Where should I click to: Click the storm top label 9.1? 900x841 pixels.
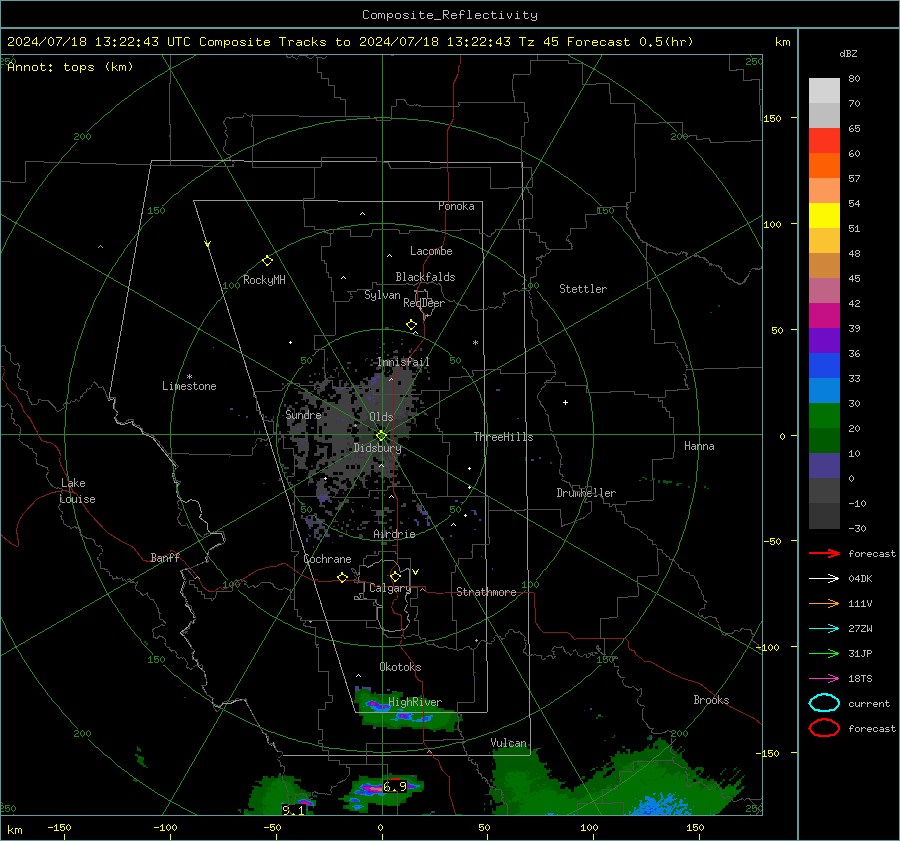point(294,810)
